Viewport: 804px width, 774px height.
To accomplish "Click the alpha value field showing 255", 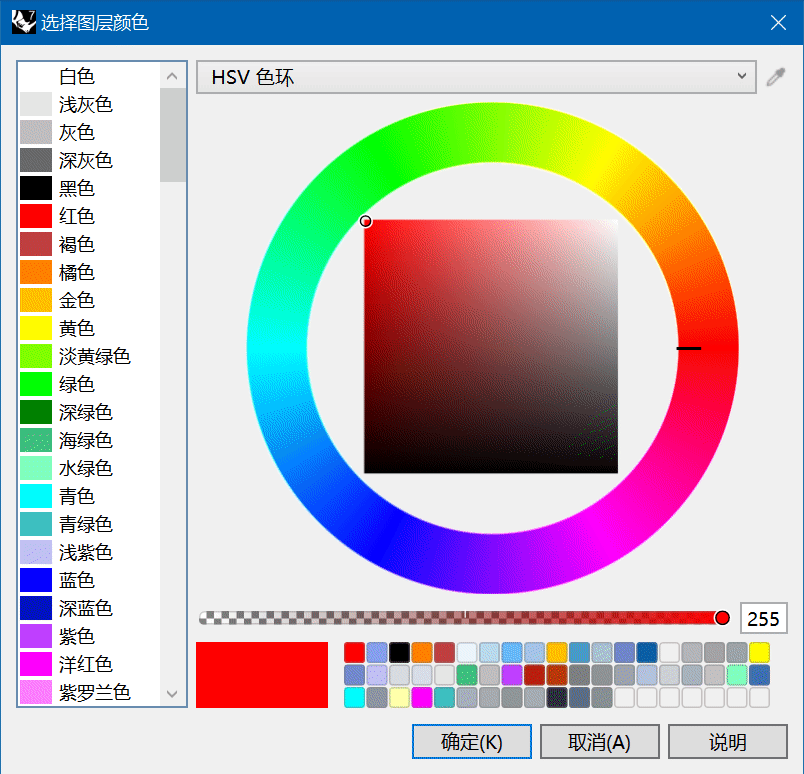I will (763, 618).
